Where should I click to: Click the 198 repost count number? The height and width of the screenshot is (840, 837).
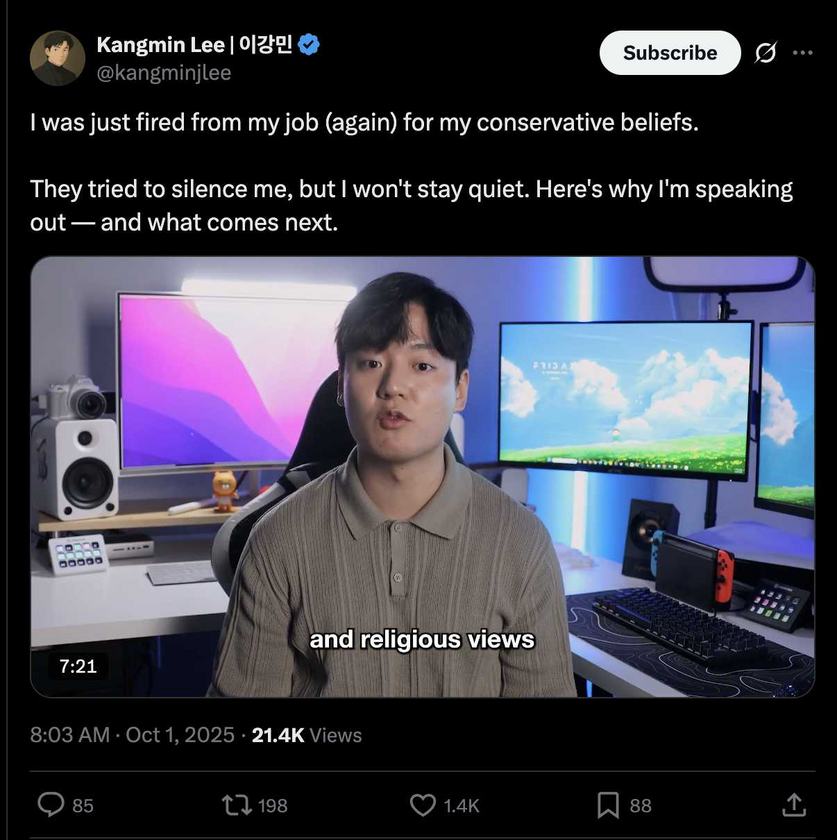[x=272, y=805]
